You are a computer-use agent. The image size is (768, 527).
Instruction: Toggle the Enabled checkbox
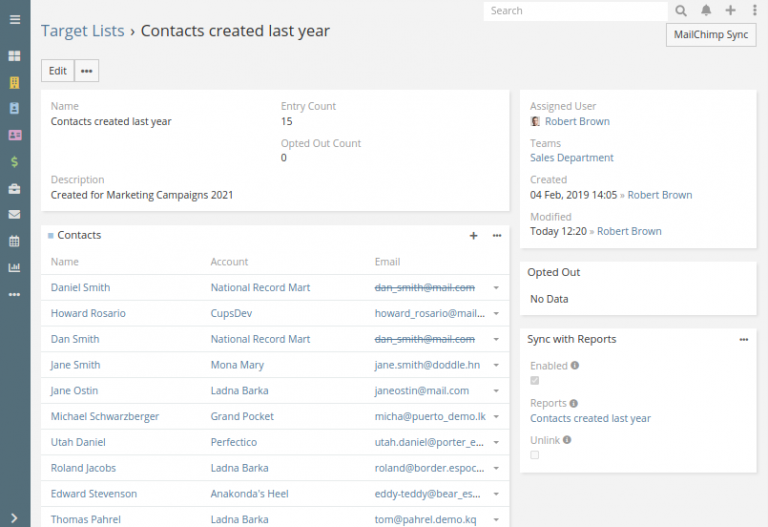535,381
